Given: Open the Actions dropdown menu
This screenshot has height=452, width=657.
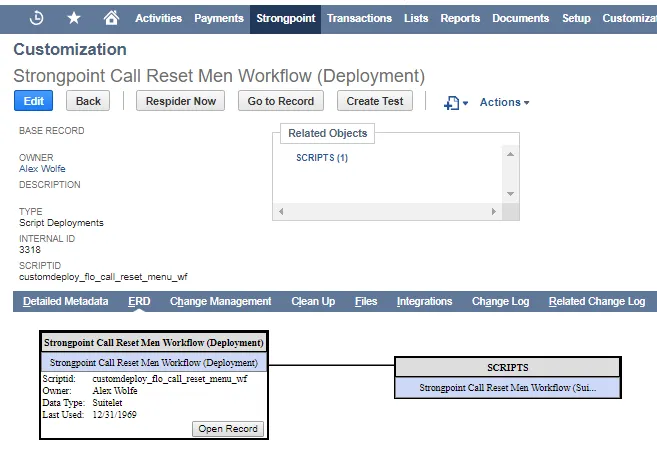Looking at the screenshot, I should point(504,102).
